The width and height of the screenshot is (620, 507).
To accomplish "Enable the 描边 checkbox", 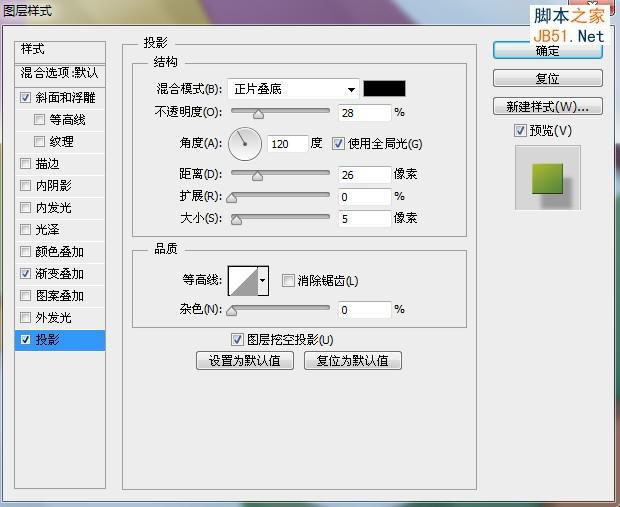I will click(25, 163).
